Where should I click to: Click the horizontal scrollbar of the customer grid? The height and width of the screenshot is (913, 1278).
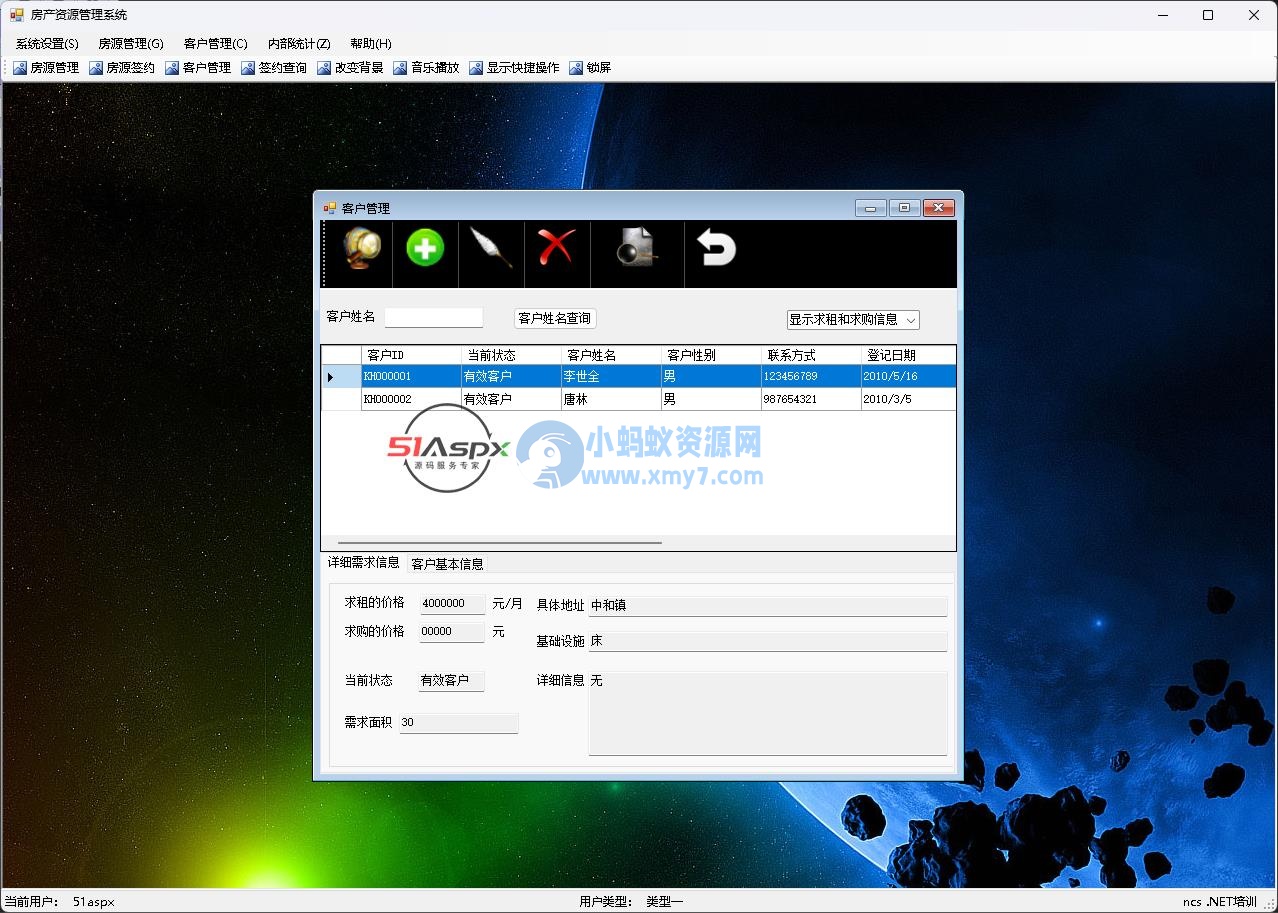(500, 543)
